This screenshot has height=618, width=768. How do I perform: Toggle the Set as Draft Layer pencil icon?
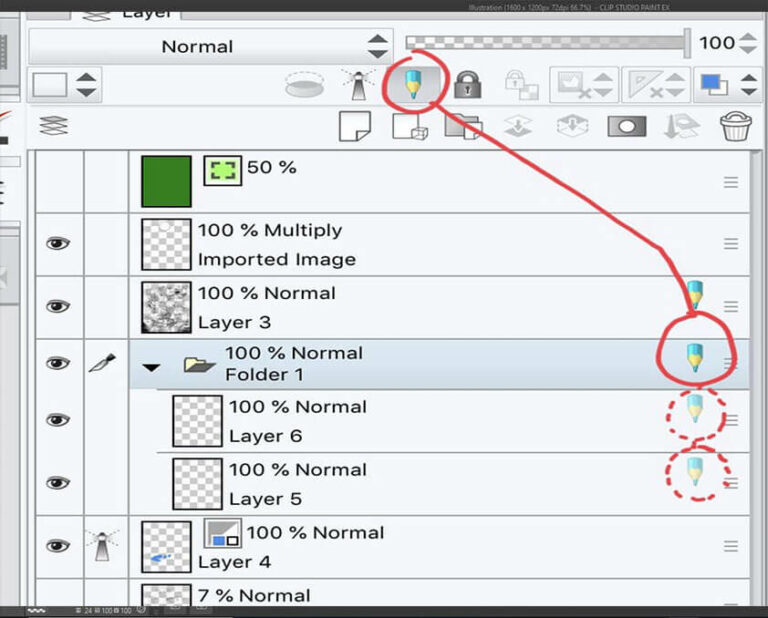413,85
